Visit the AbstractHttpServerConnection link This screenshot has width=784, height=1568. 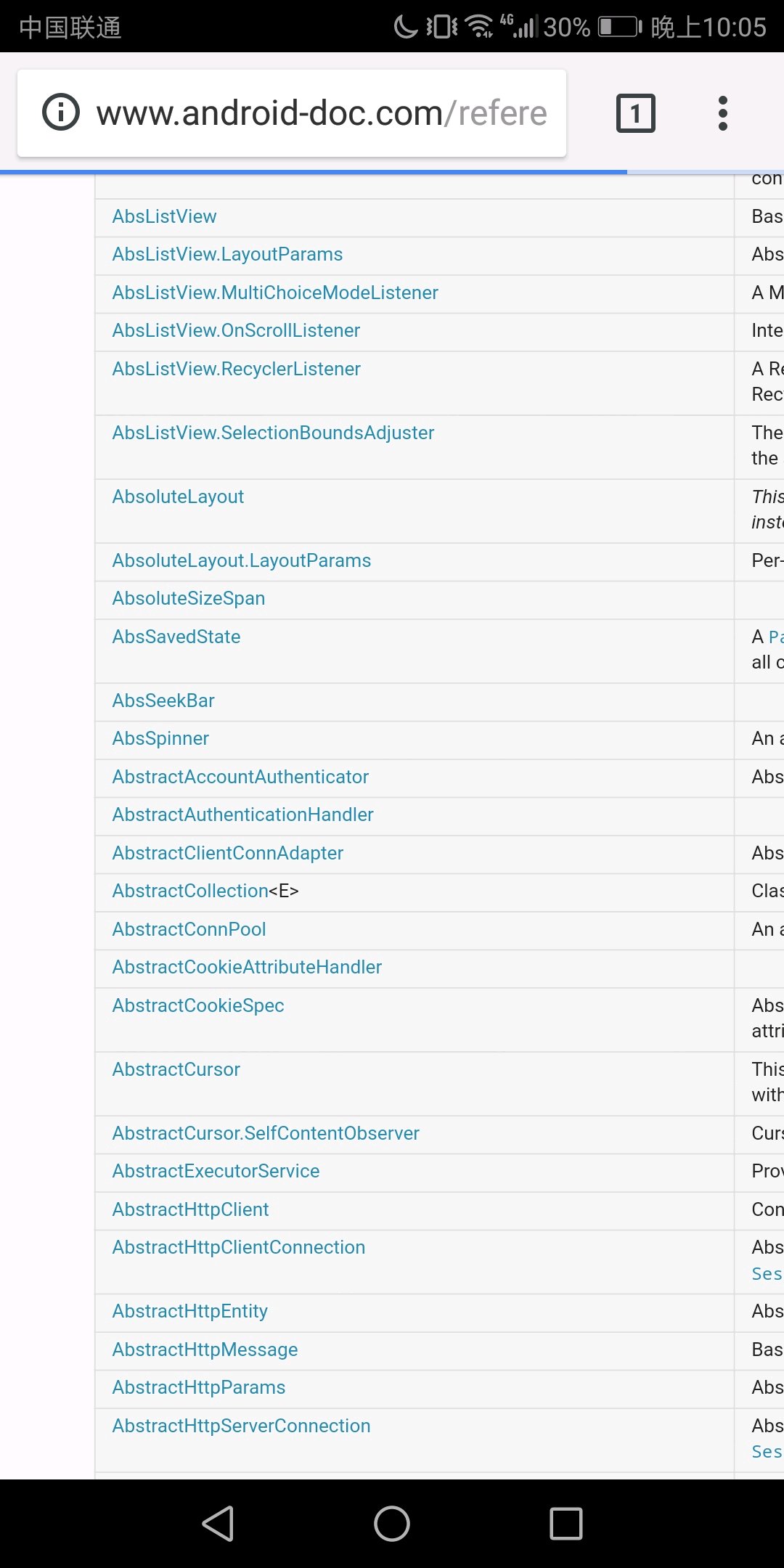click(241, 1426)
